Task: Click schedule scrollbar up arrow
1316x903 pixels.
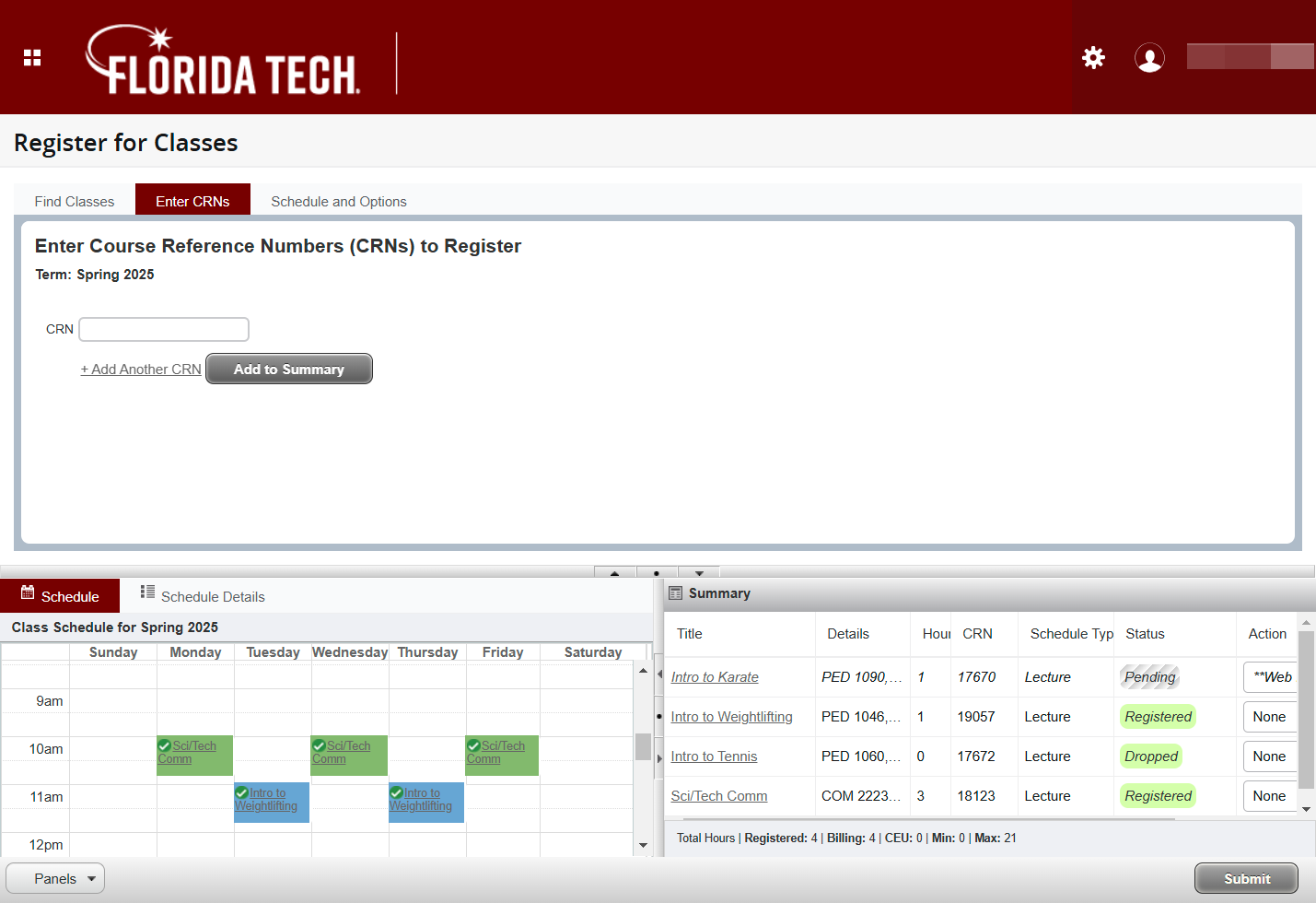Action: (x=643, y=671)
